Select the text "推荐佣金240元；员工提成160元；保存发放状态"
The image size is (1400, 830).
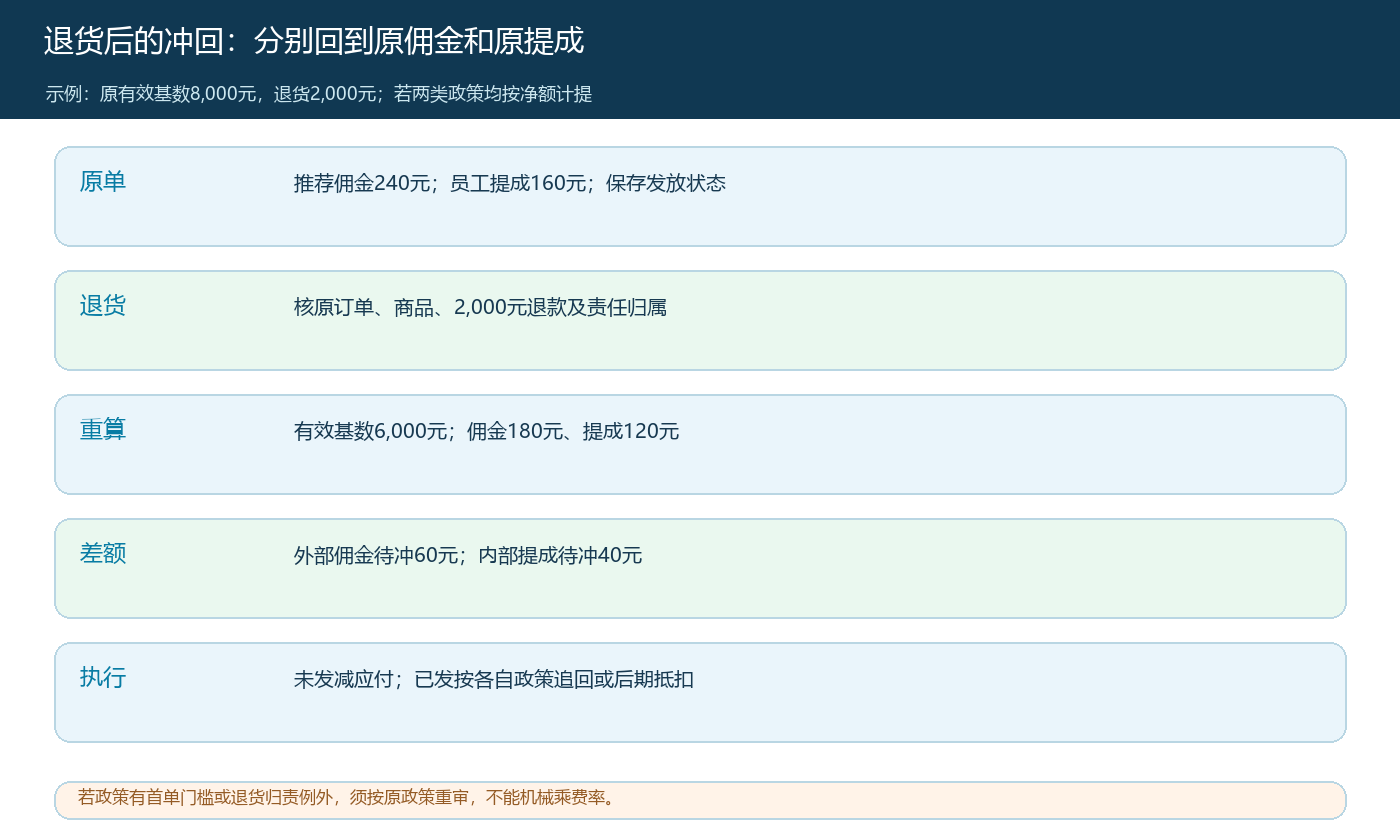tap(510, 183)
